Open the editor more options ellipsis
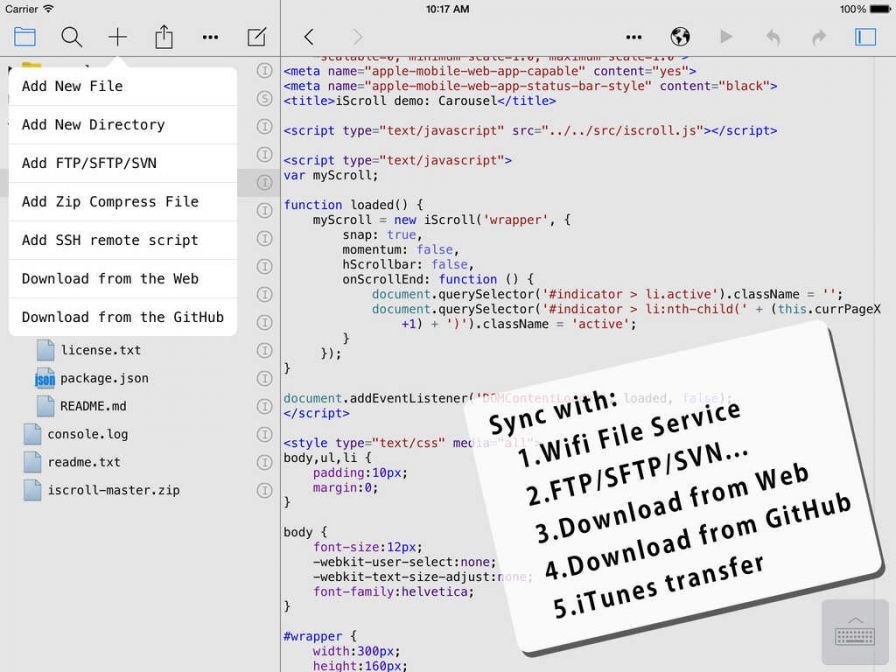896x672 pixels. pos(634,37)
